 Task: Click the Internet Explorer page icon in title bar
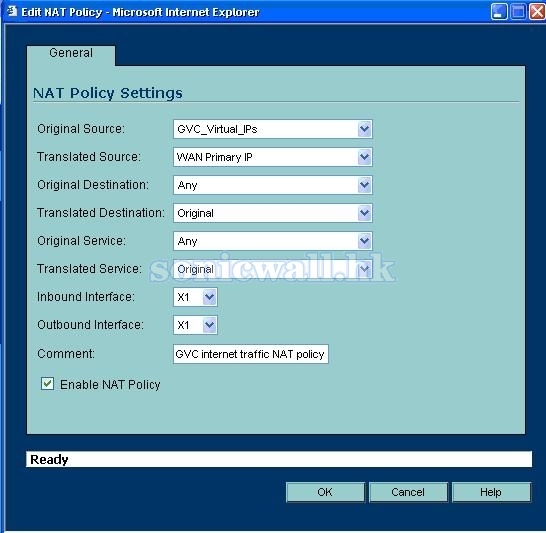click(12, 11)
